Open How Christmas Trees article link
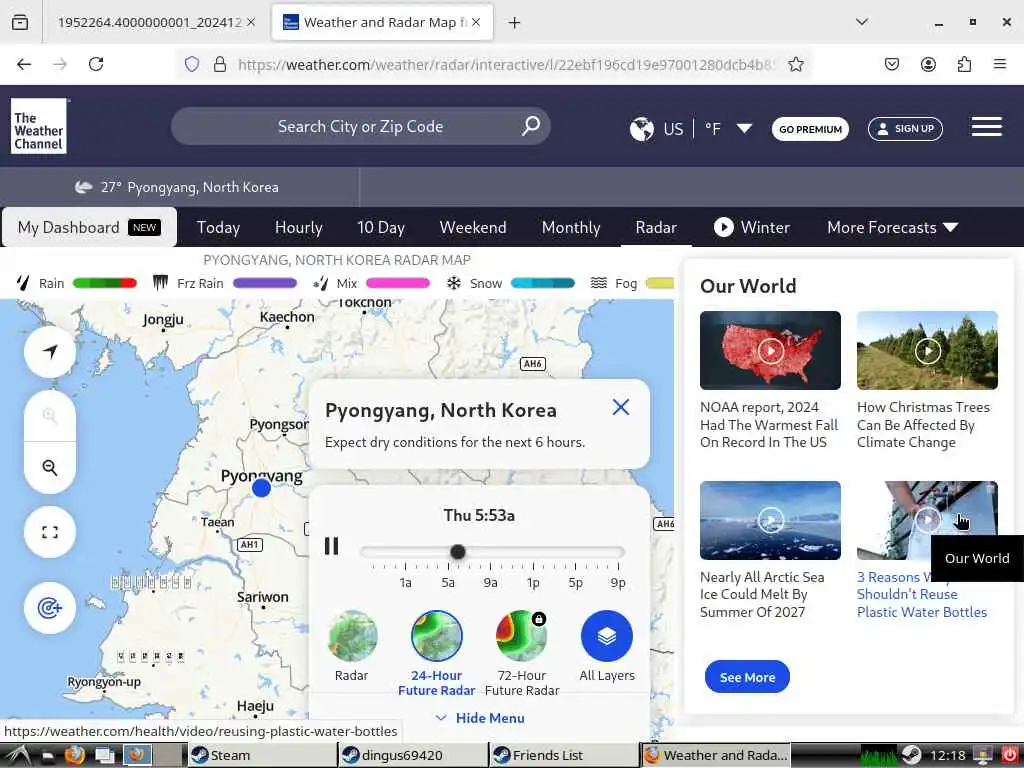Viewport: 1024px width, 768px height. (923, 424)
